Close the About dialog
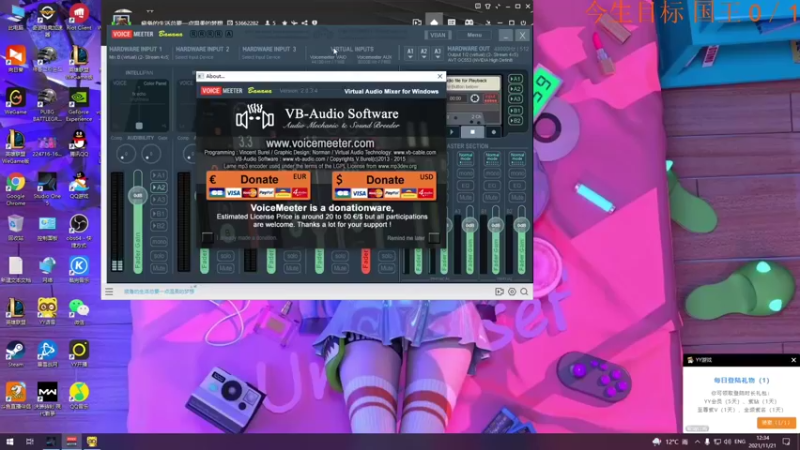Screen dimensions: 800x450 (x=440, y=76)
